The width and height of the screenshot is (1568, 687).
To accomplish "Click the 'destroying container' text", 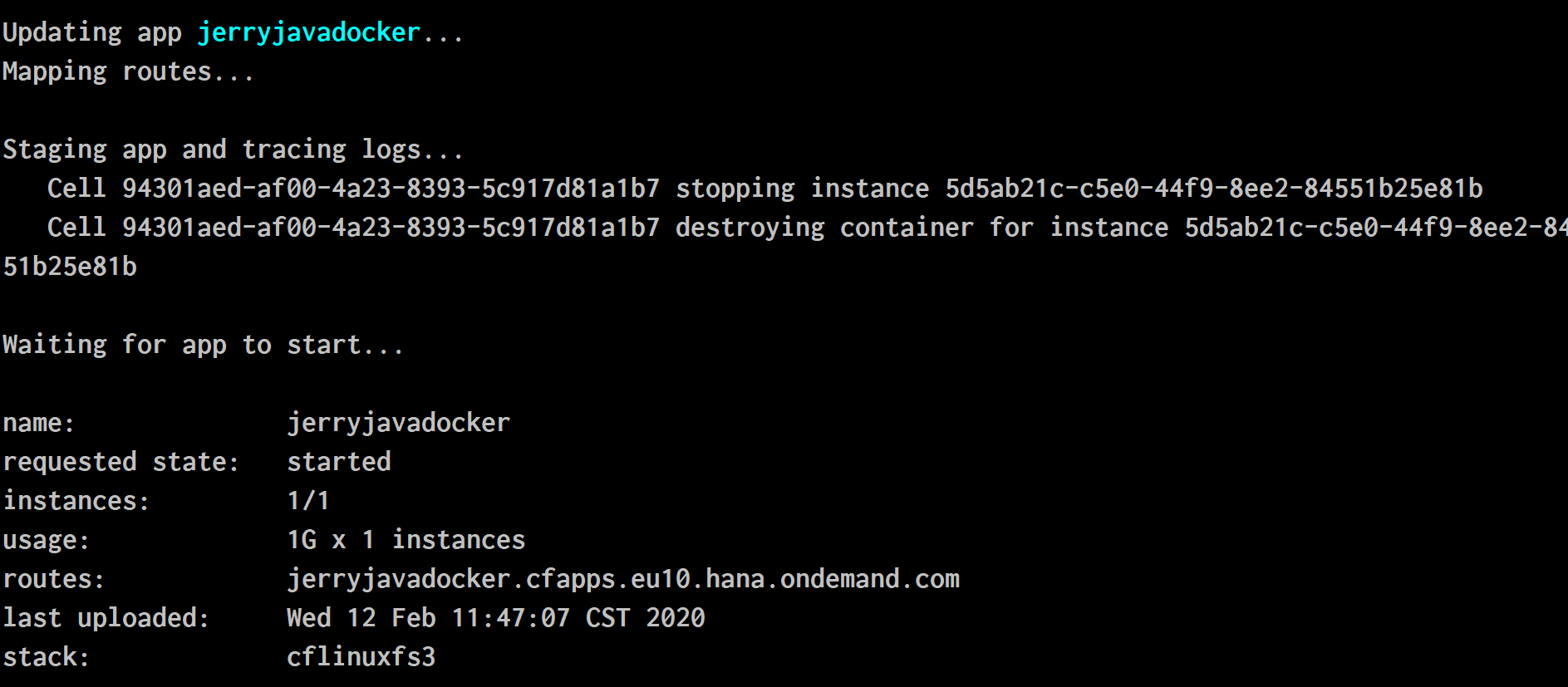I will click(824, 228).
